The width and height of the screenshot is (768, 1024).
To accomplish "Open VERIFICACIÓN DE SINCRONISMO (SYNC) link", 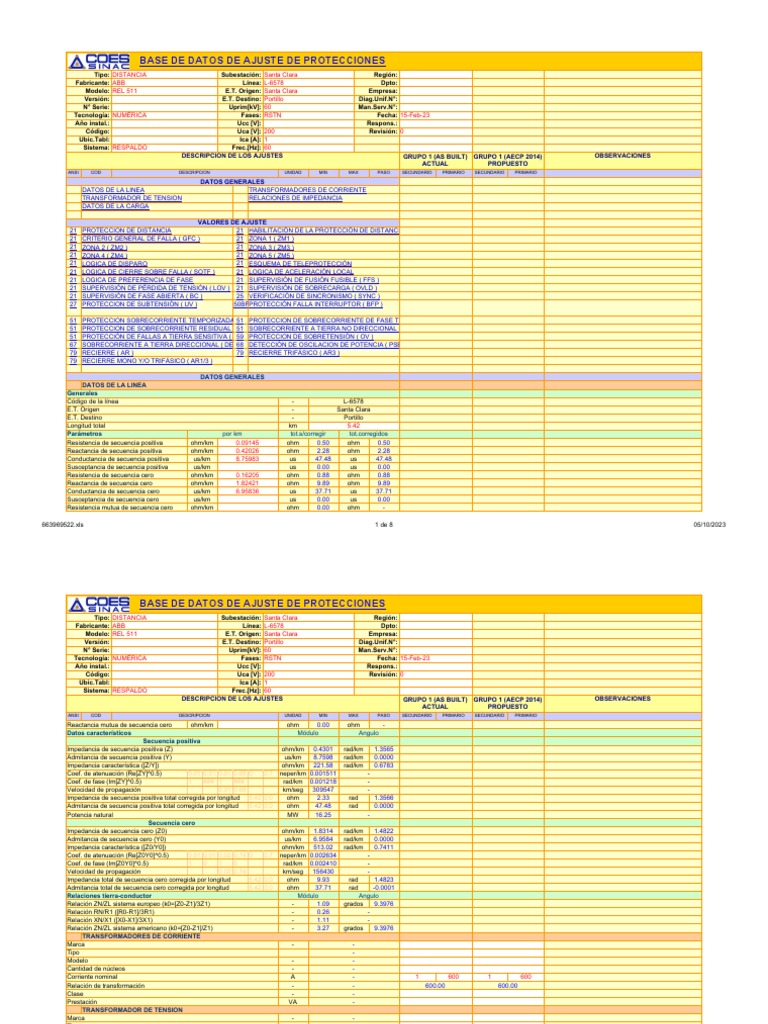I will pyautogui.click(x=314, y=296).
